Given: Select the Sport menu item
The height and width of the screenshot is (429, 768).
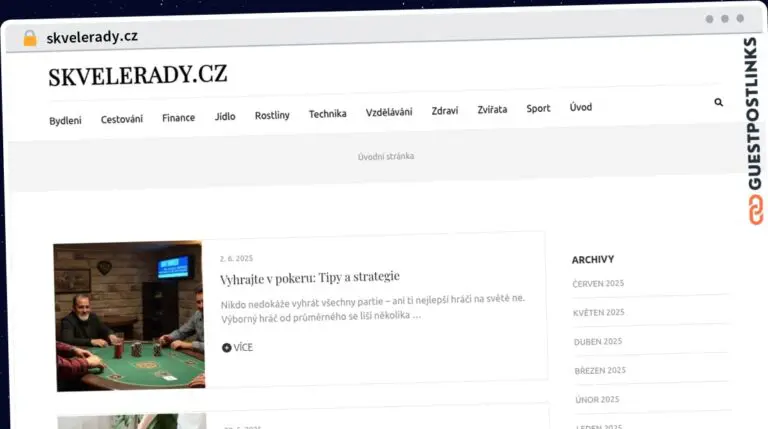Looking at the screenshot, I should pyautogui.click(x=538, y=108).
